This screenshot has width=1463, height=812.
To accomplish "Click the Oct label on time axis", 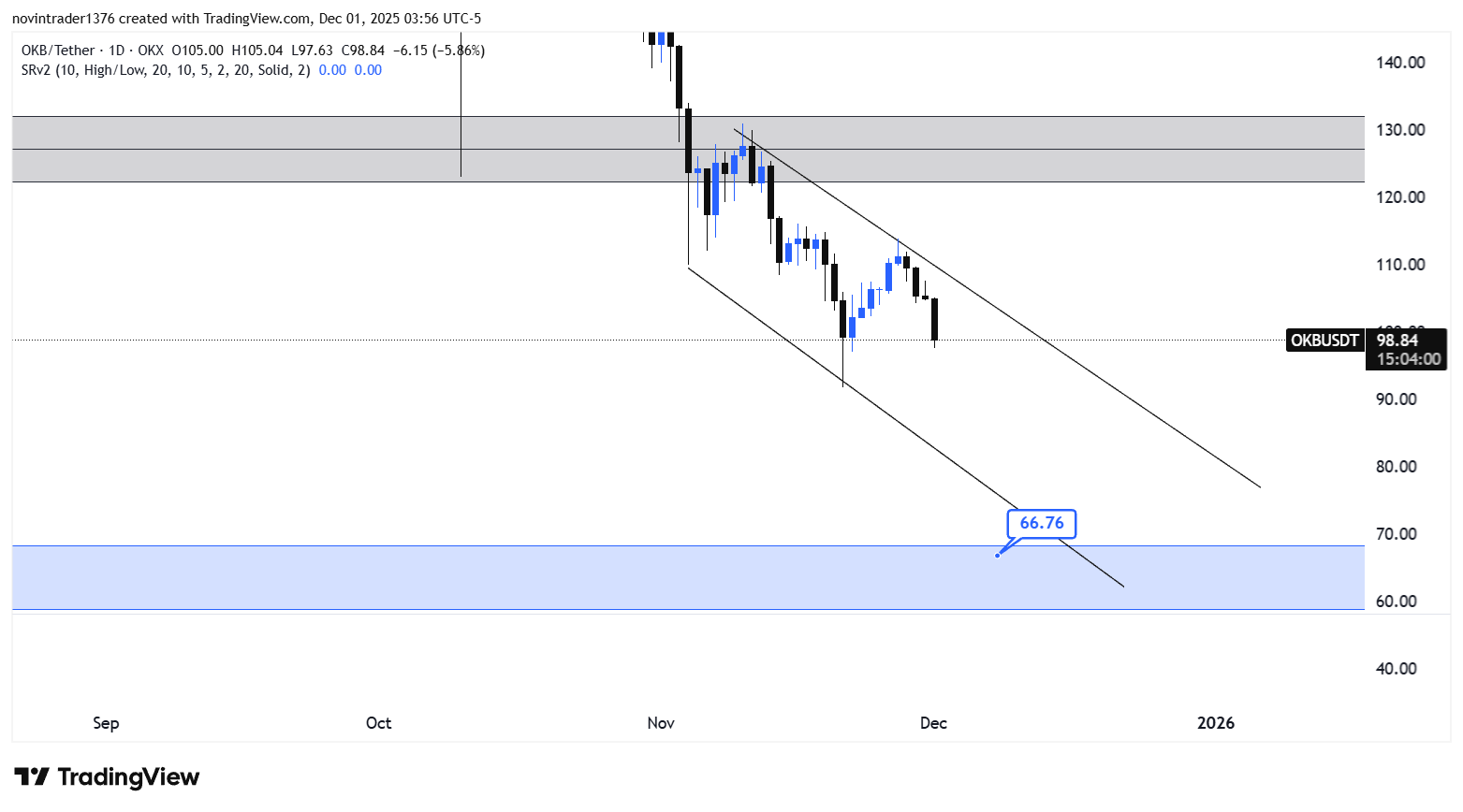I will (378, 723).
